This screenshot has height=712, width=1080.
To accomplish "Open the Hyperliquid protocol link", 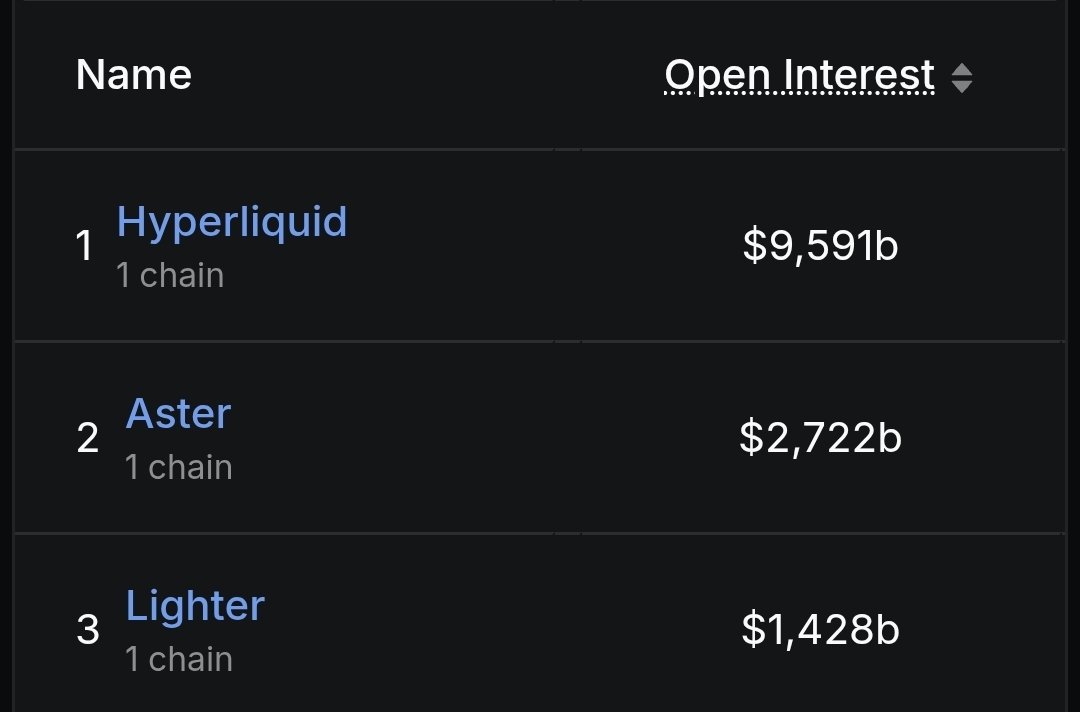I will [x=232, y=221].
